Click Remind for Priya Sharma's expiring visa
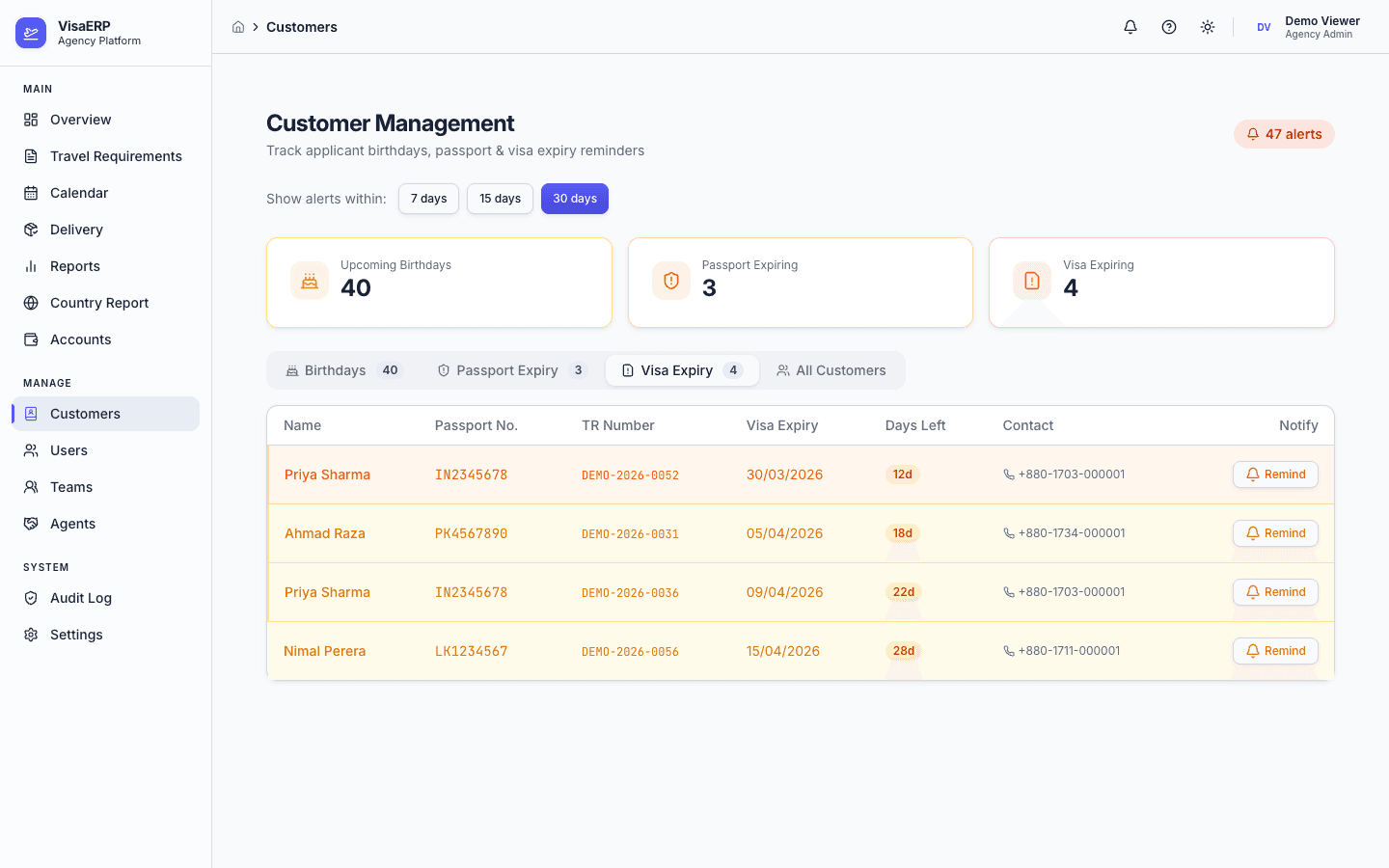The image size is (1389, 868). click(1275, 474)
